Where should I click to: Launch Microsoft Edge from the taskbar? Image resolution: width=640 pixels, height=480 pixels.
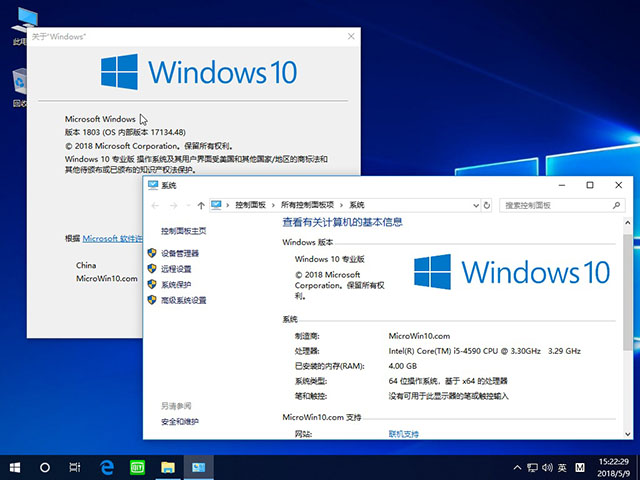[107, 467]
